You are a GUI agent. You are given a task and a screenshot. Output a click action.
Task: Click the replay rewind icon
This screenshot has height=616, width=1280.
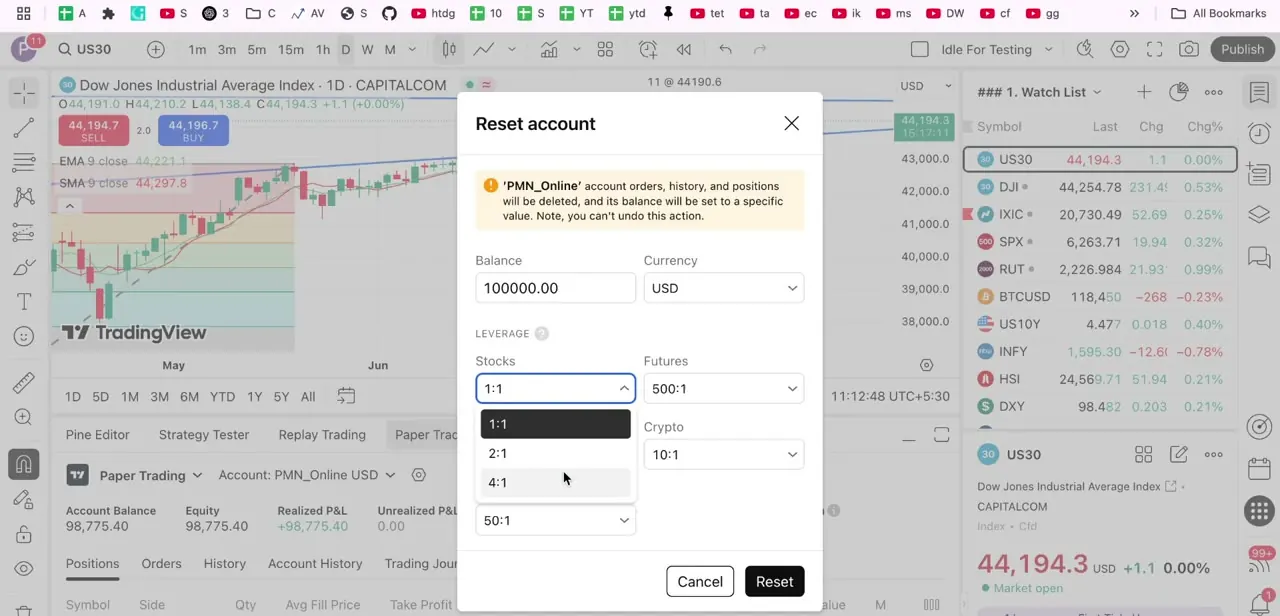684,49
